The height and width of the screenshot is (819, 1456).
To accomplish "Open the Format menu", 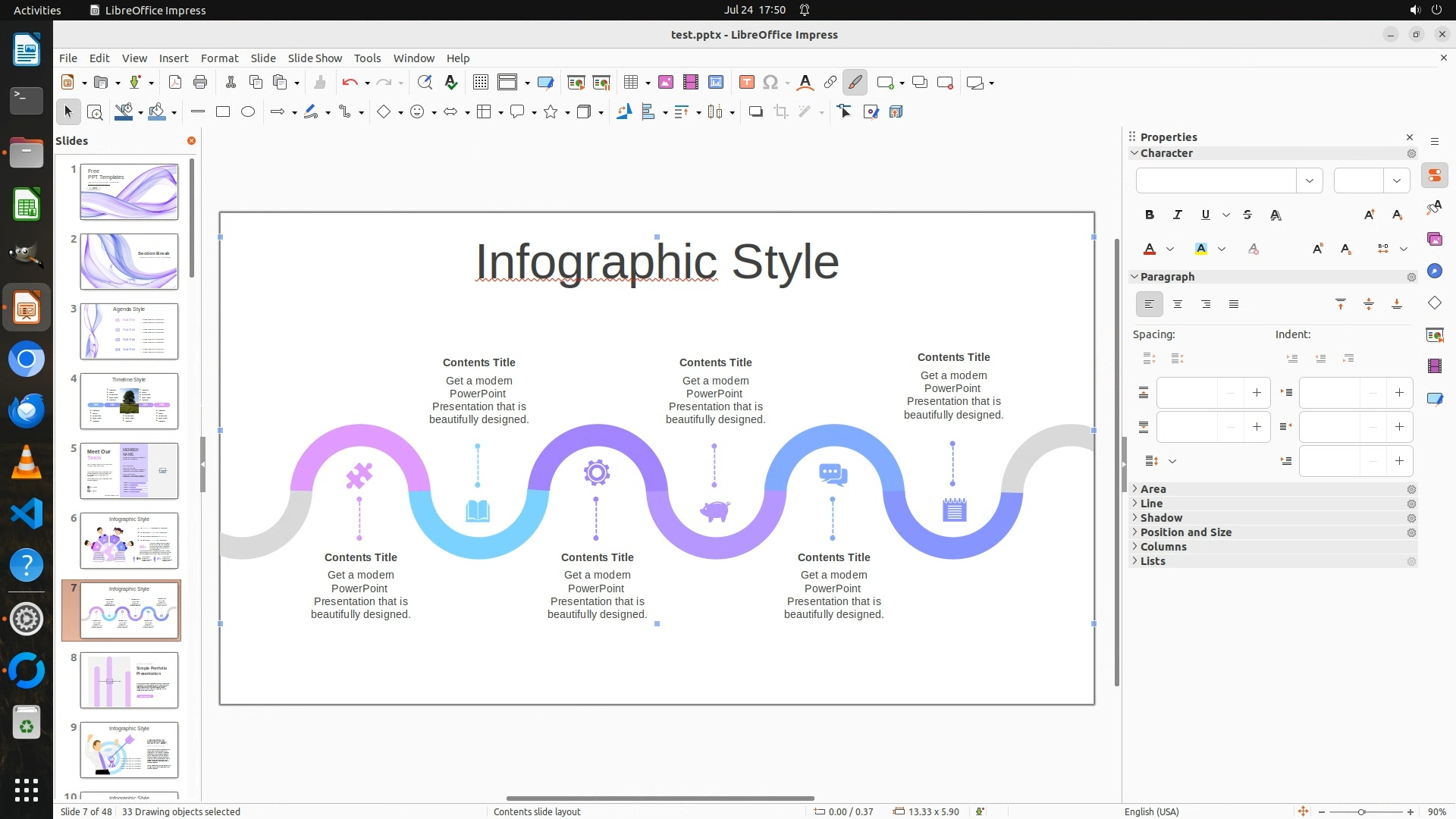I will click(219, 58).
